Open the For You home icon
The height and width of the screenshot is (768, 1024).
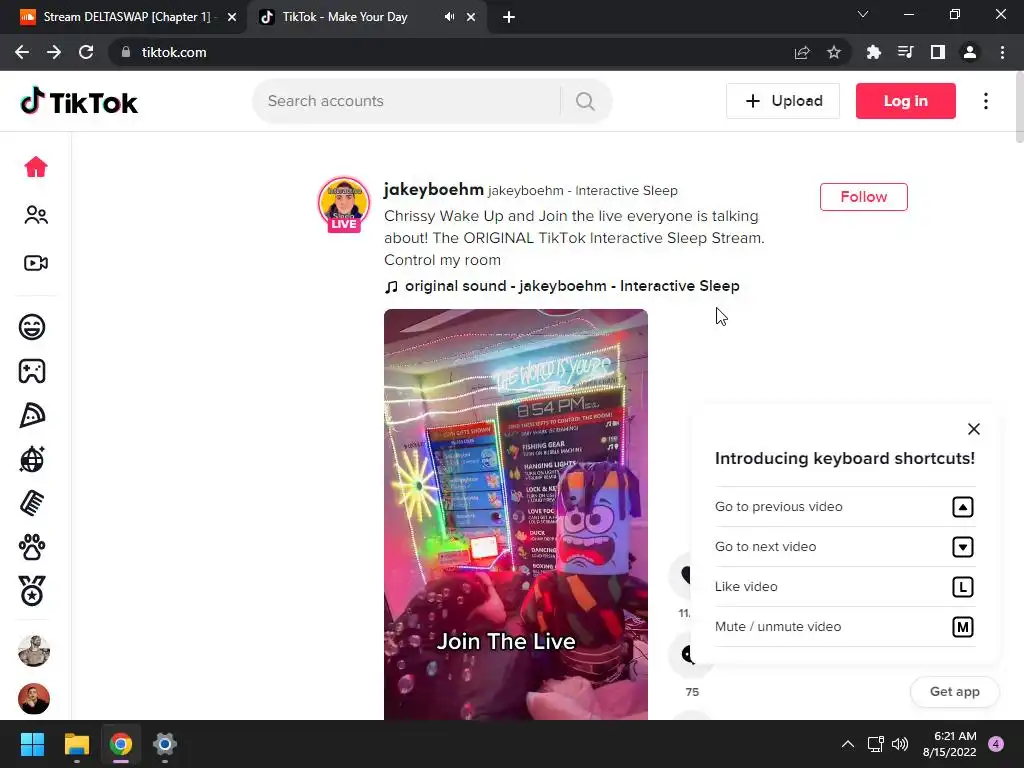(36, 167)
